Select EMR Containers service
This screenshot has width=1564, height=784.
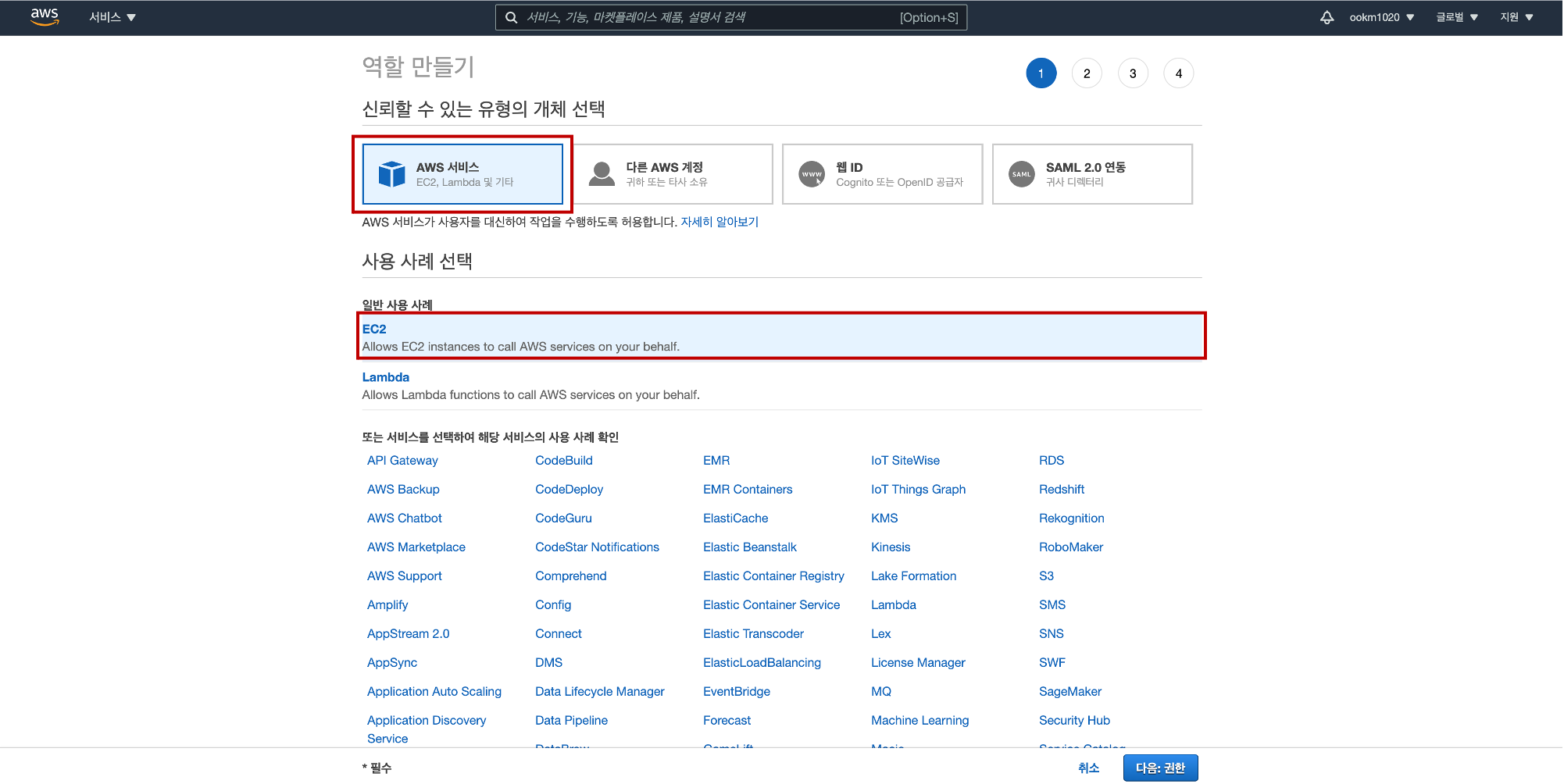pos(748,490)
